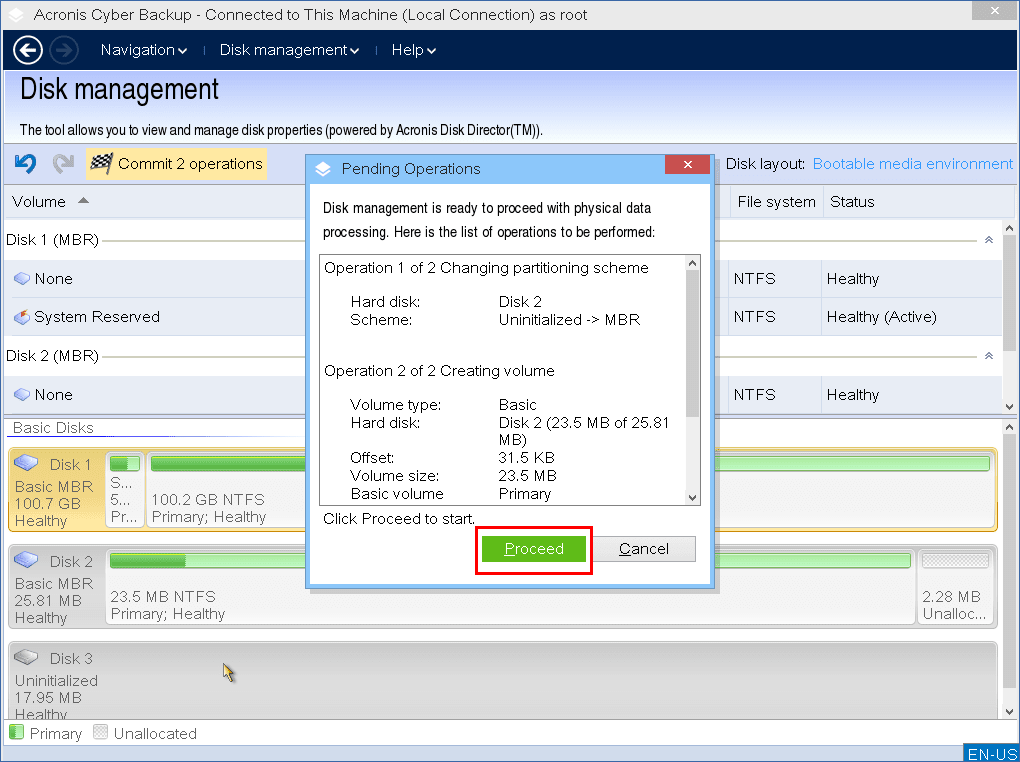Cancel the pending operations dialog

click(x=644, y=549)
